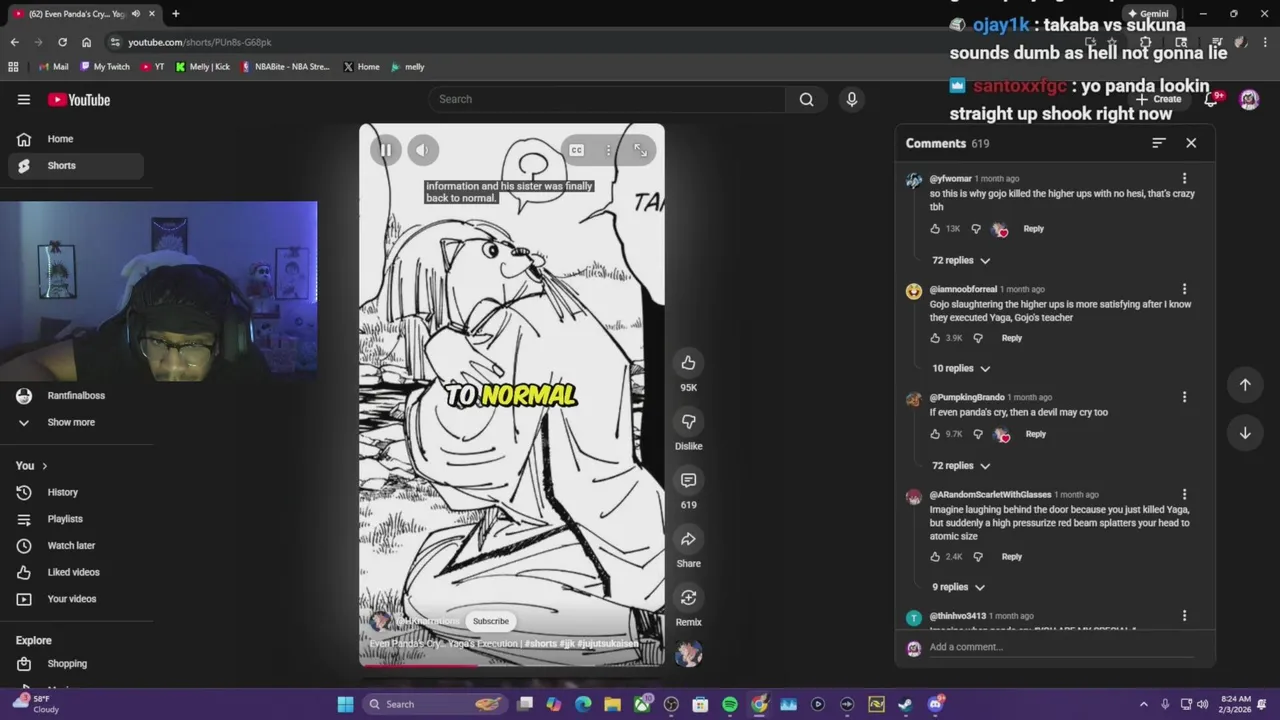Open the Create button
The image size is (1280, 720).
(x=1159, y=99)
